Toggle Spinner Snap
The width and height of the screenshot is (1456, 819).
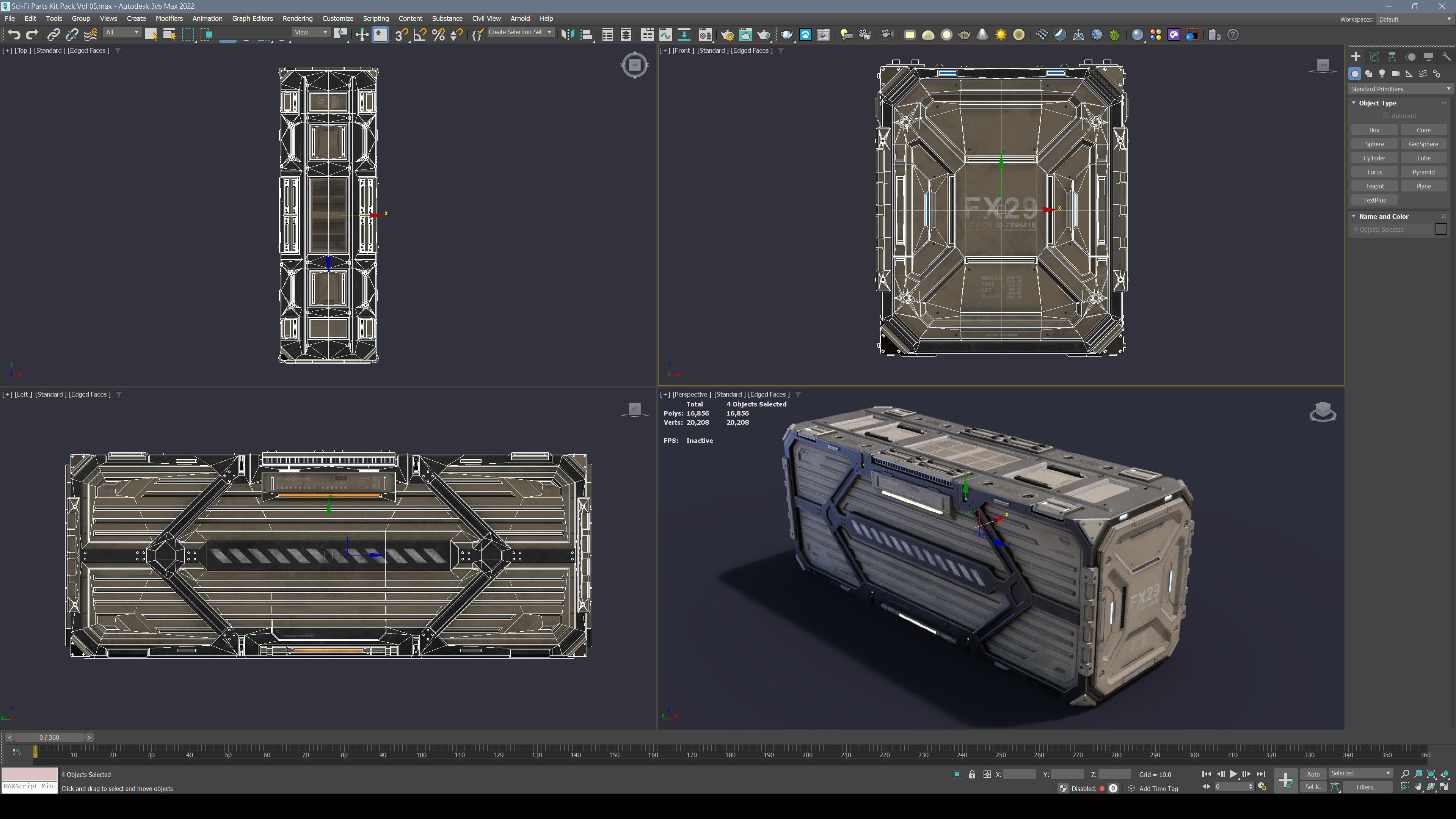tap(456, 35)
